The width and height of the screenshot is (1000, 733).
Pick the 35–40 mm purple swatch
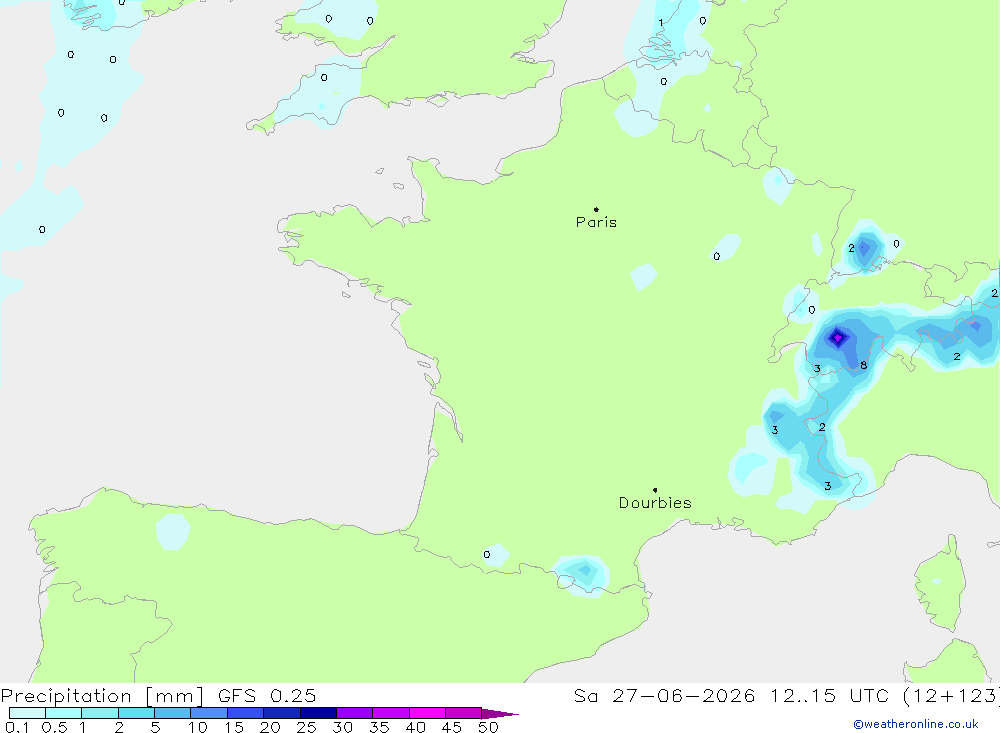[390, 713]
